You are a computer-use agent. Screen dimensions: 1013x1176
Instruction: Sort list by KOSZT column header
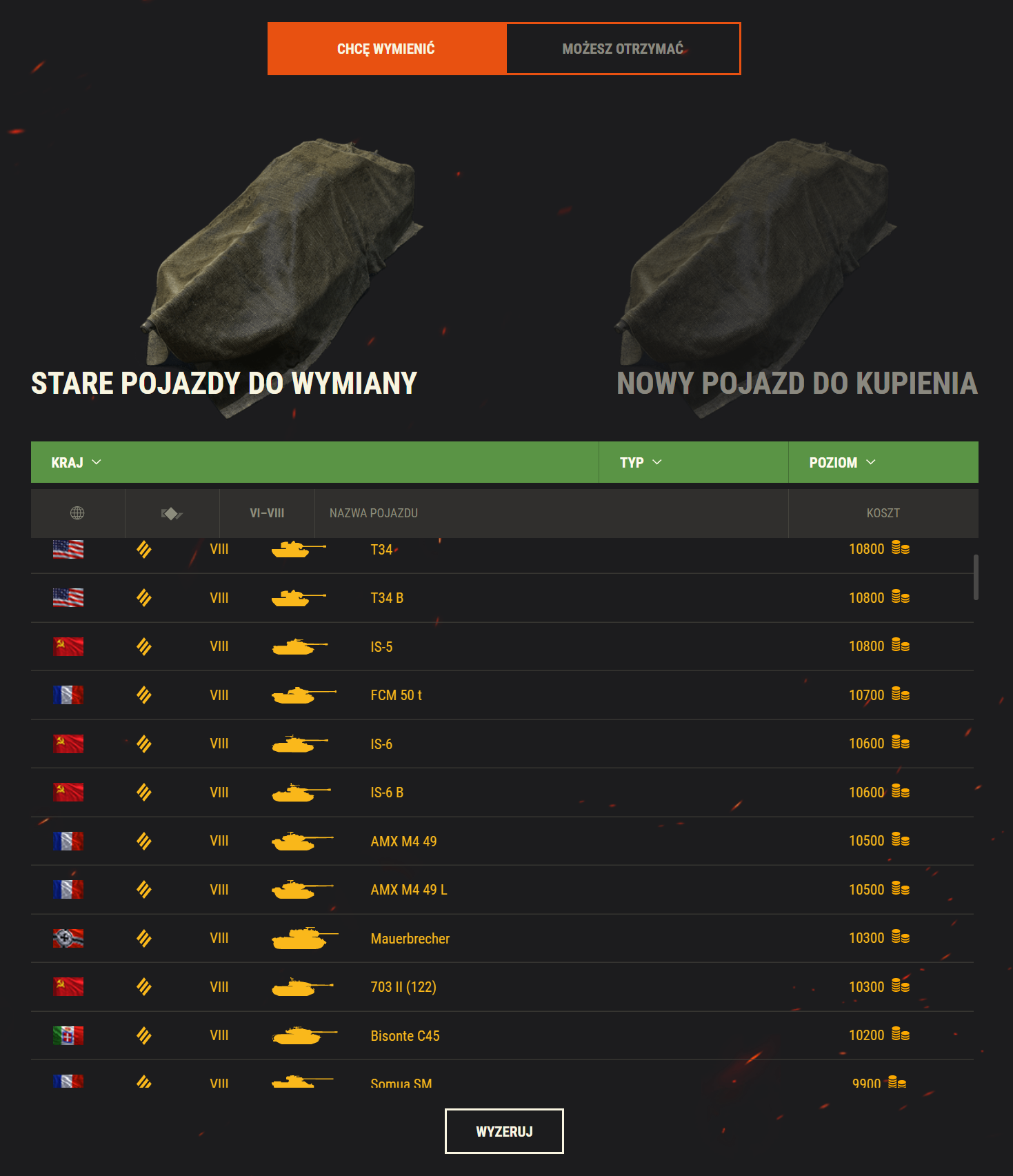click(883, 513)
